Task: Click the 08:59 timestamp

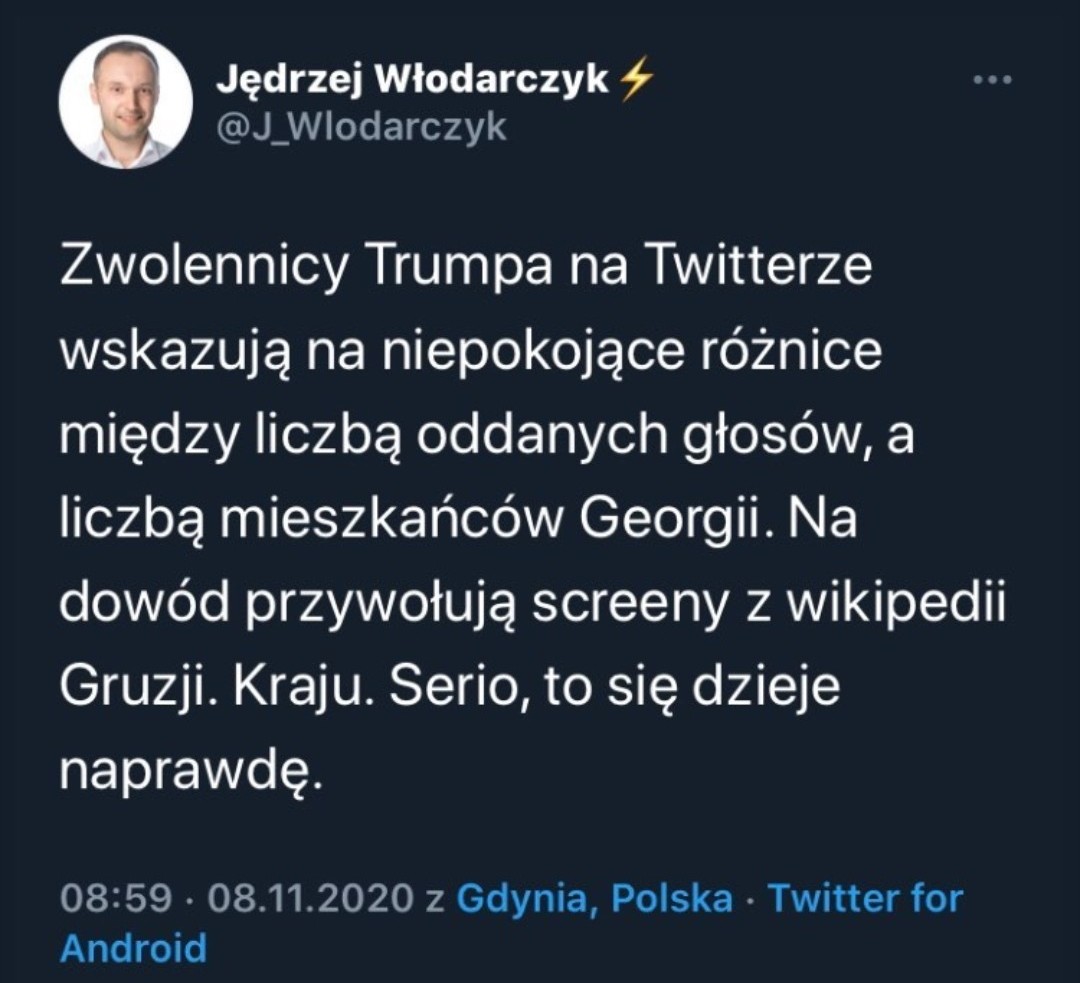Action: (x=116, y=897)
